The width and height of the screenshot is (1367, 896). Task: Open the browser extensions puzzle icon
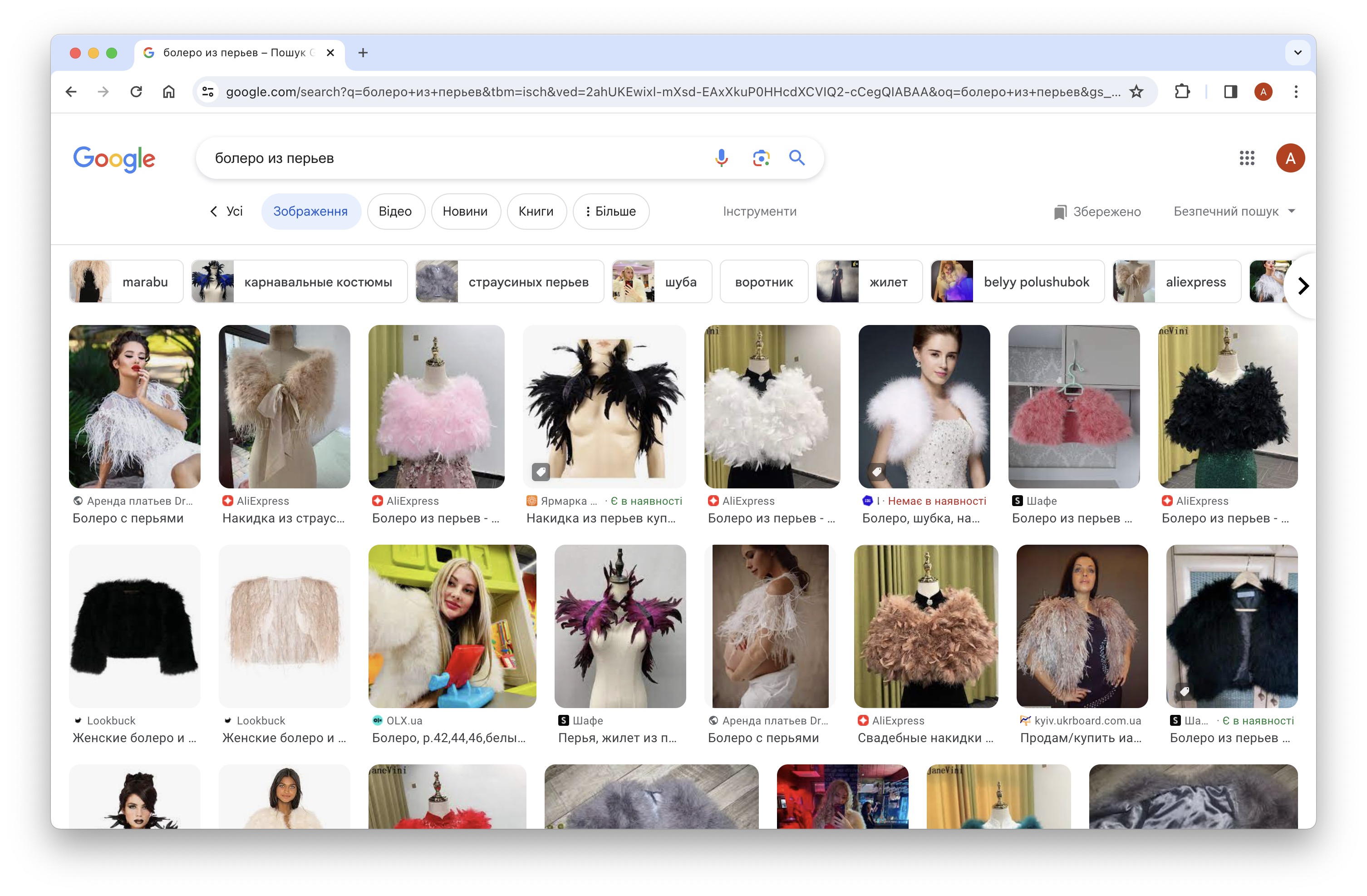1182,92
